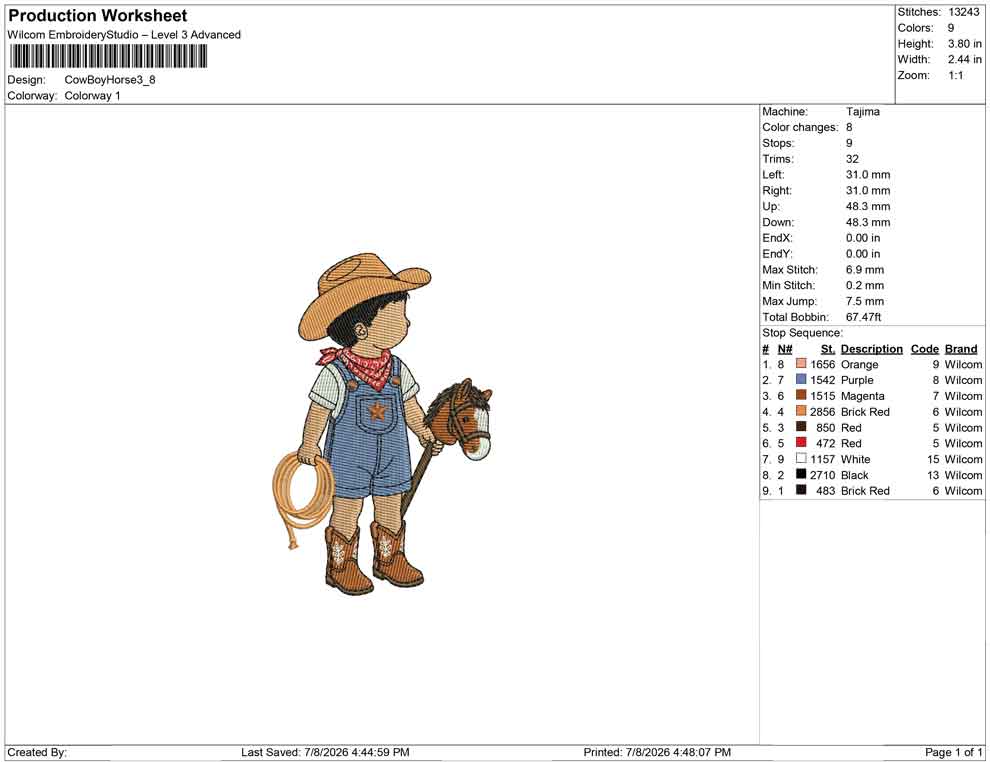Click the Total Bobbin value '67.47ft'
This screenshot has width=990, height=762.
point(864,317)
